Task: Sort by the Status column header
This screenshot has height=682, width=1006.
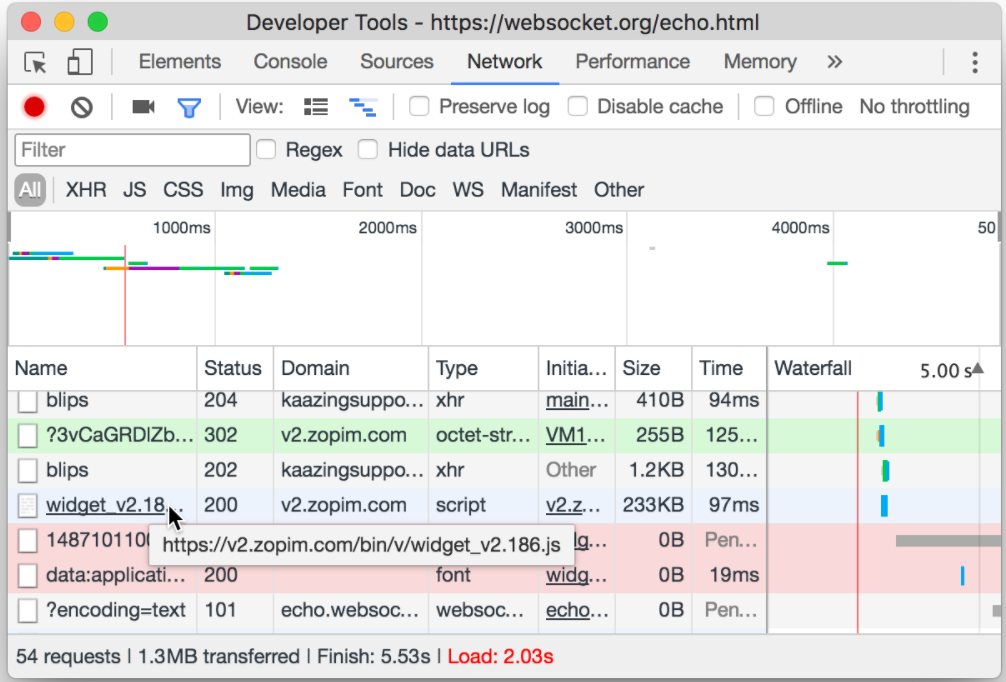Action: pos(235,368)
